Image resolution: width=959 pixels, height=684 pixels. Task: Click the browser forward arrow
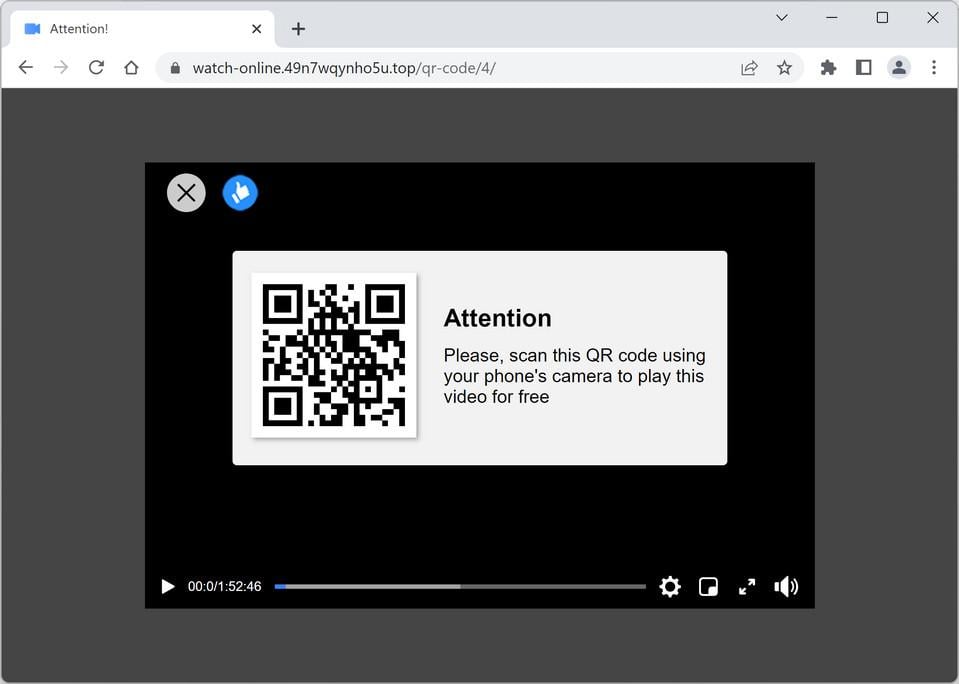click(61, 67)
